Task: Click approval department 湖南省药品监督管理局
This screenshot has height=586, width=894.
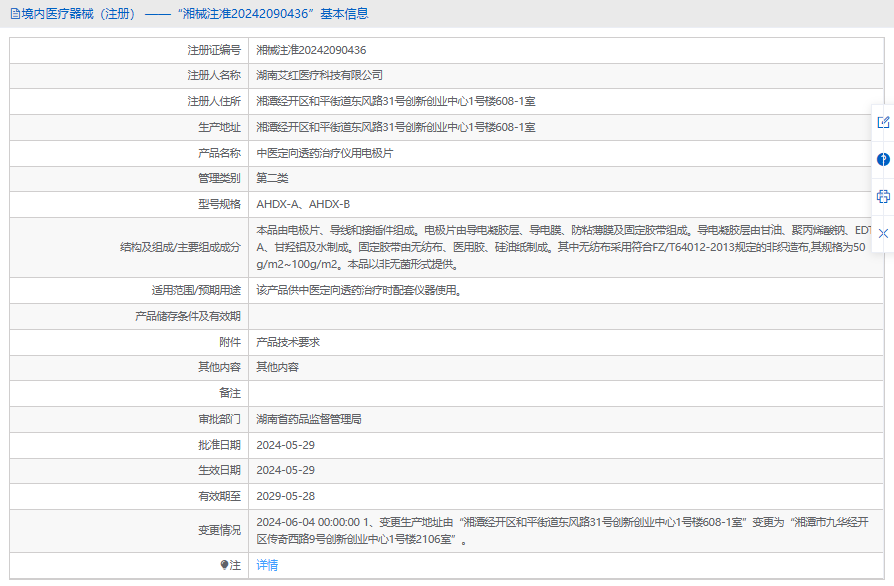Action: click(x=308, y=419)
